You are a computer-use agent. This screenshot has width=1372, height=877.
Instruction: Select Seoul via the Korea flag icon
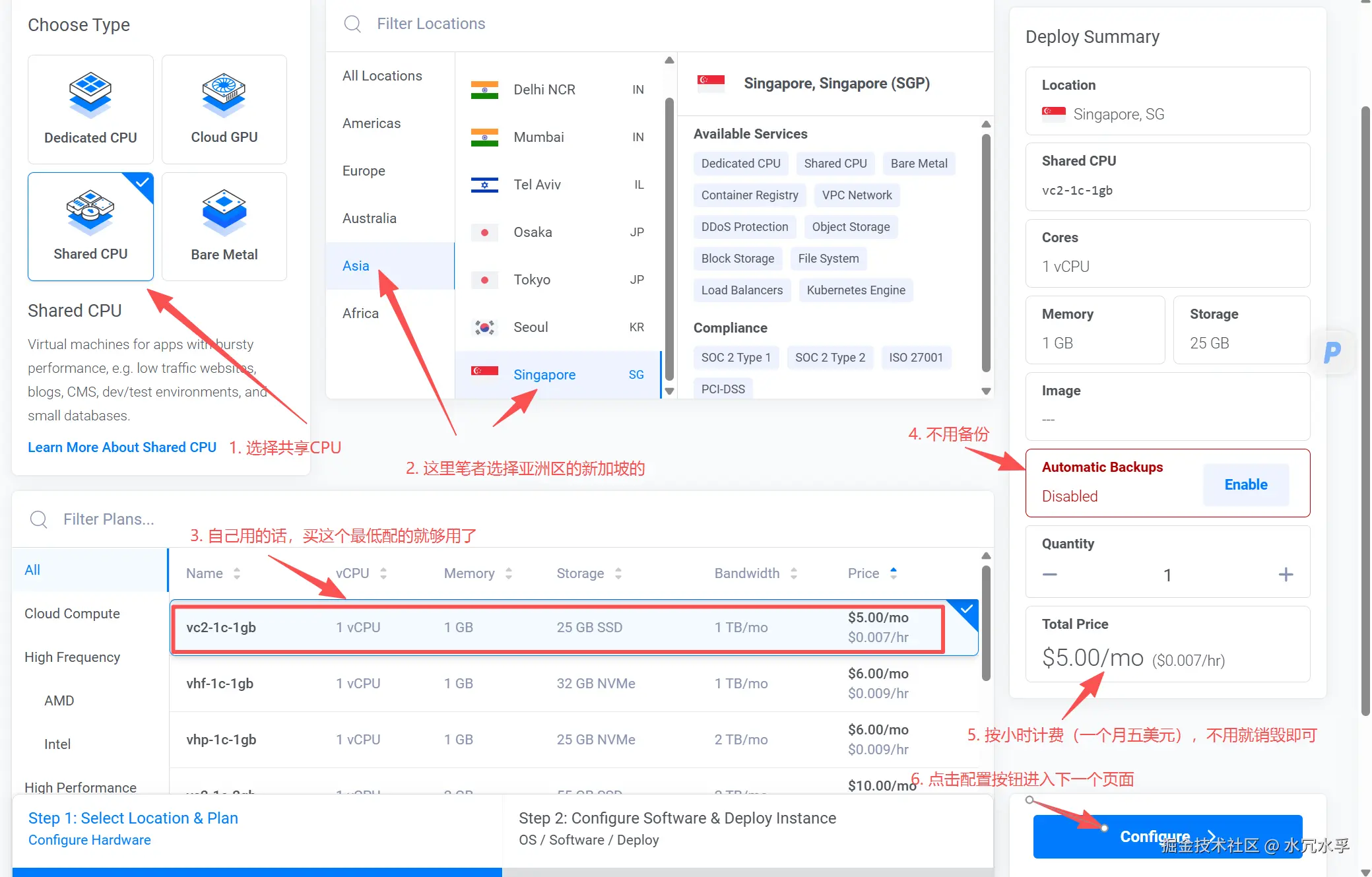pos(484,327)
